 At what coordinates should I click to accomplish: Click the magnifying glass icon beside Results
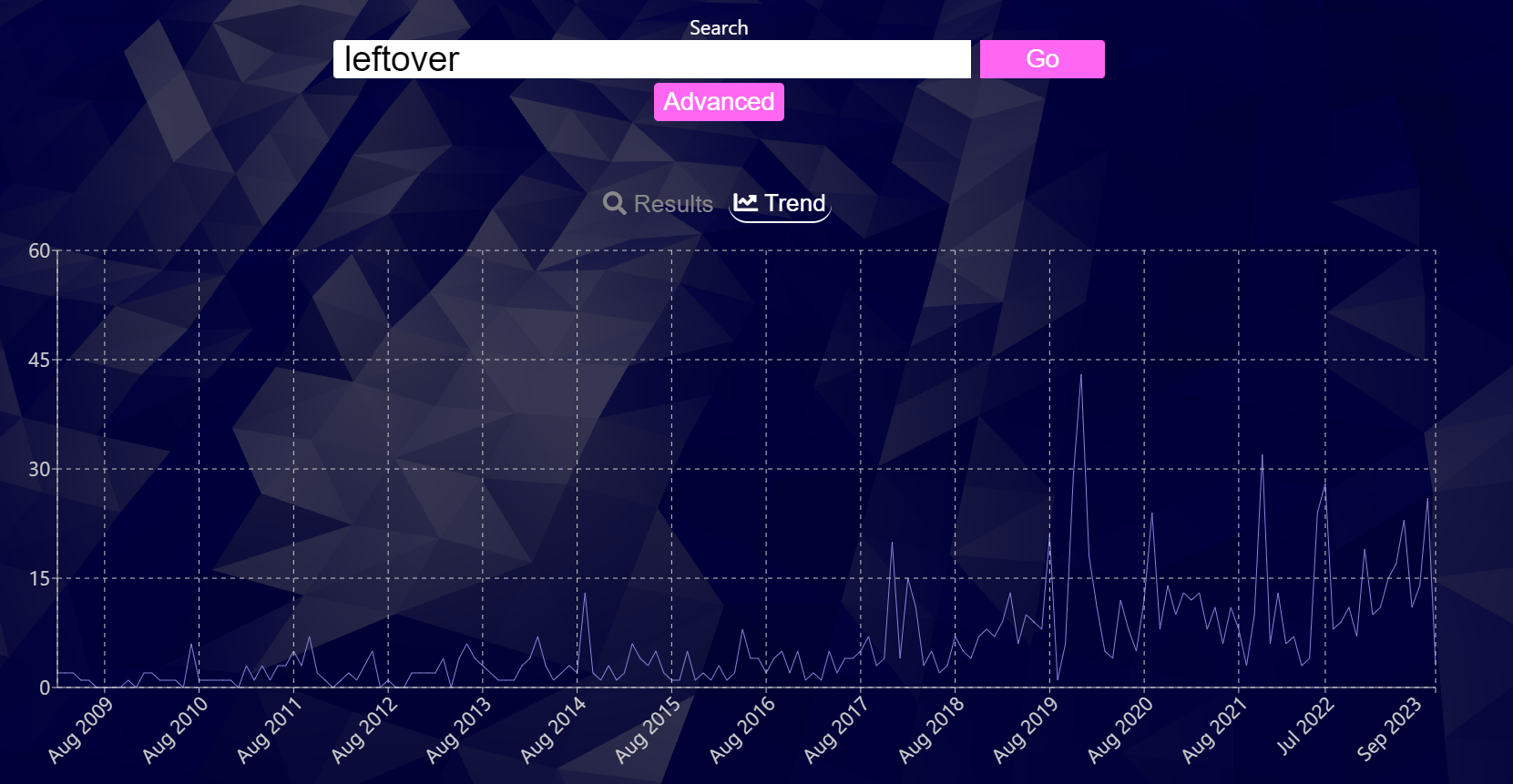615,203
